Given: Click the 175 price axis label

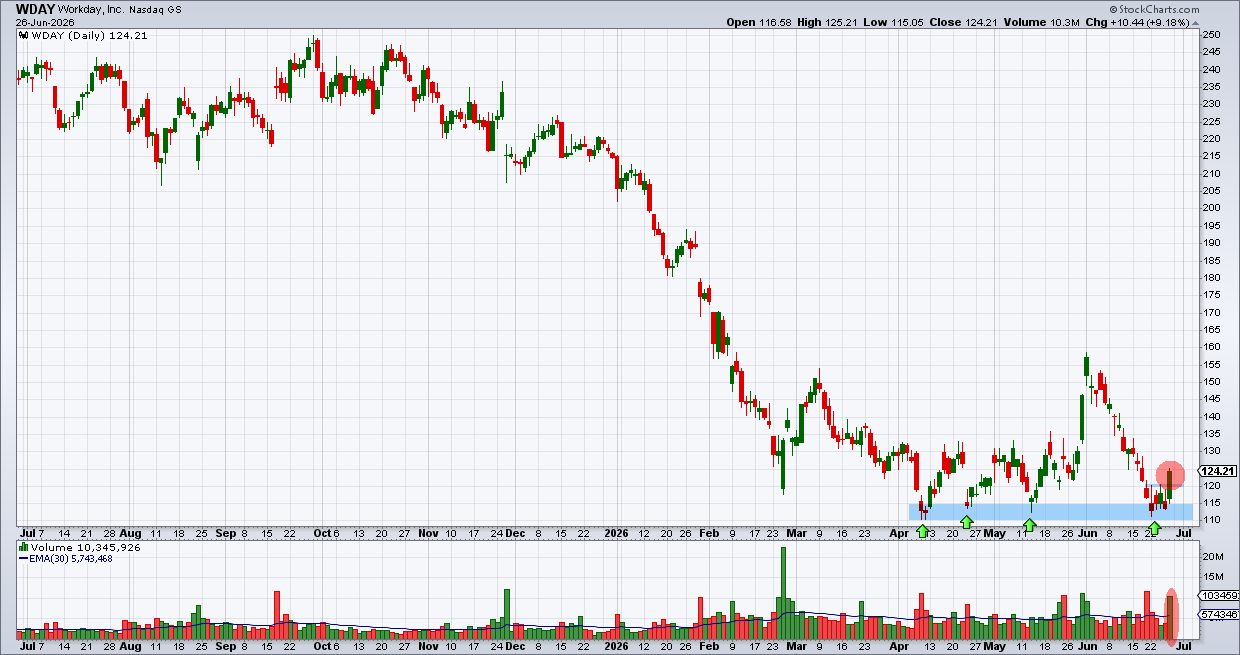Looking at the screenshot, I should click(x=1211, y=295).
